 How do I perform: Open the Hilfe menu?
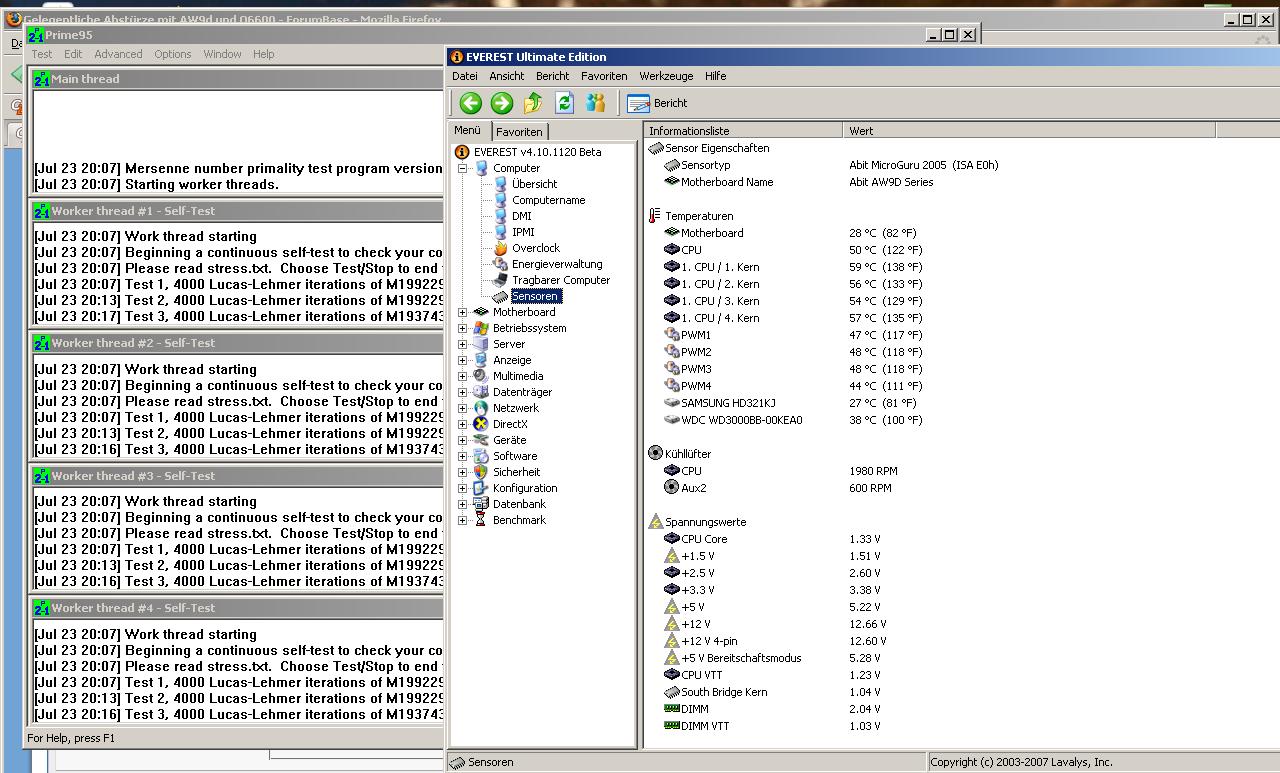716,76
